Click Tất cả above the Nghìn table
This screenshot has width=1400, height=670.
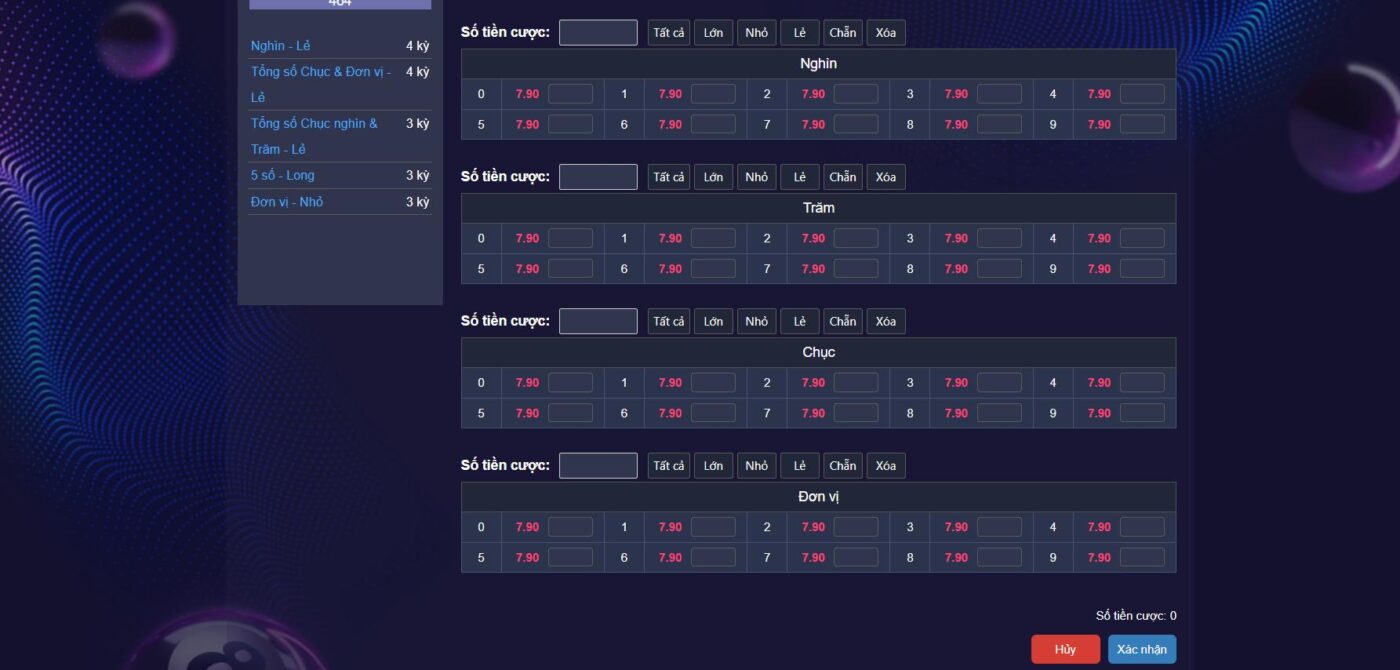[x=669, y=33]
